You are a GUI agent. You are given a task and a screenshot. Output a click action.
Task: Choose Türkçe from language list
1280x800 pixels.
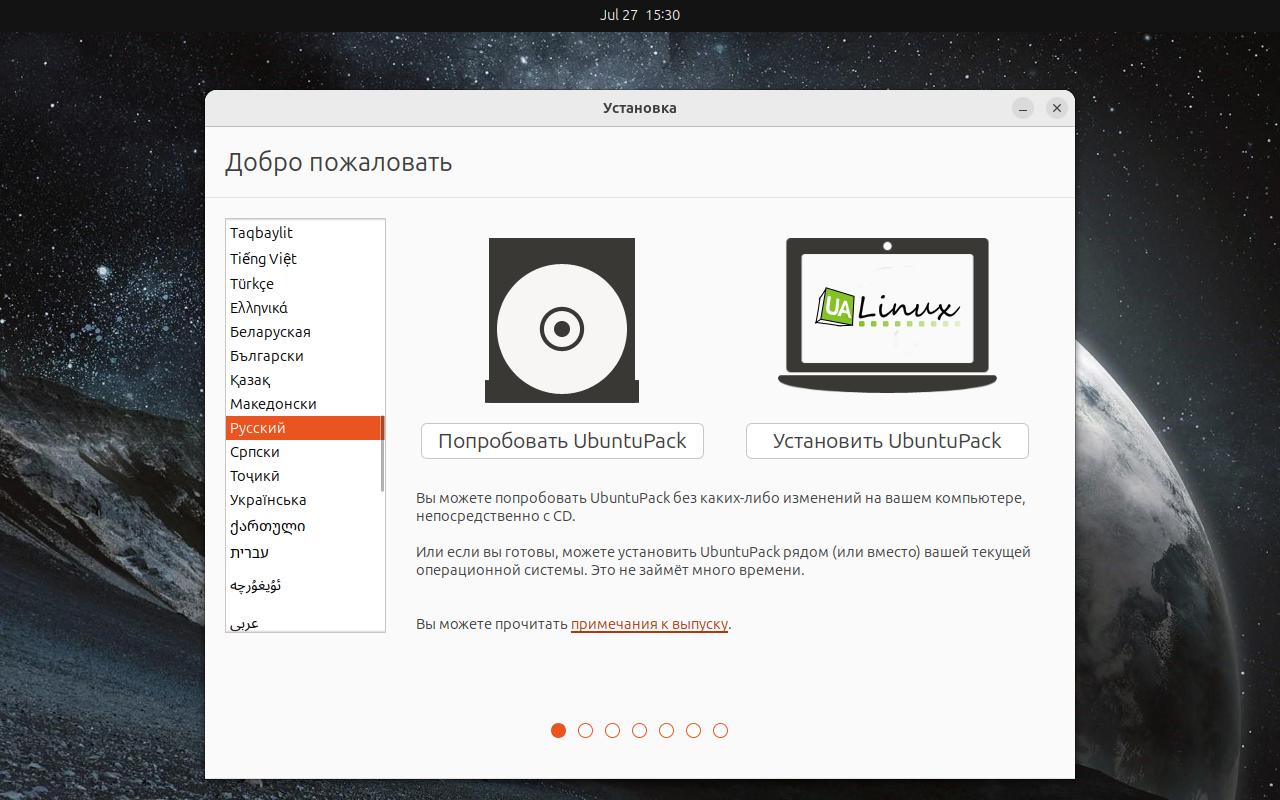click(305, 284)
